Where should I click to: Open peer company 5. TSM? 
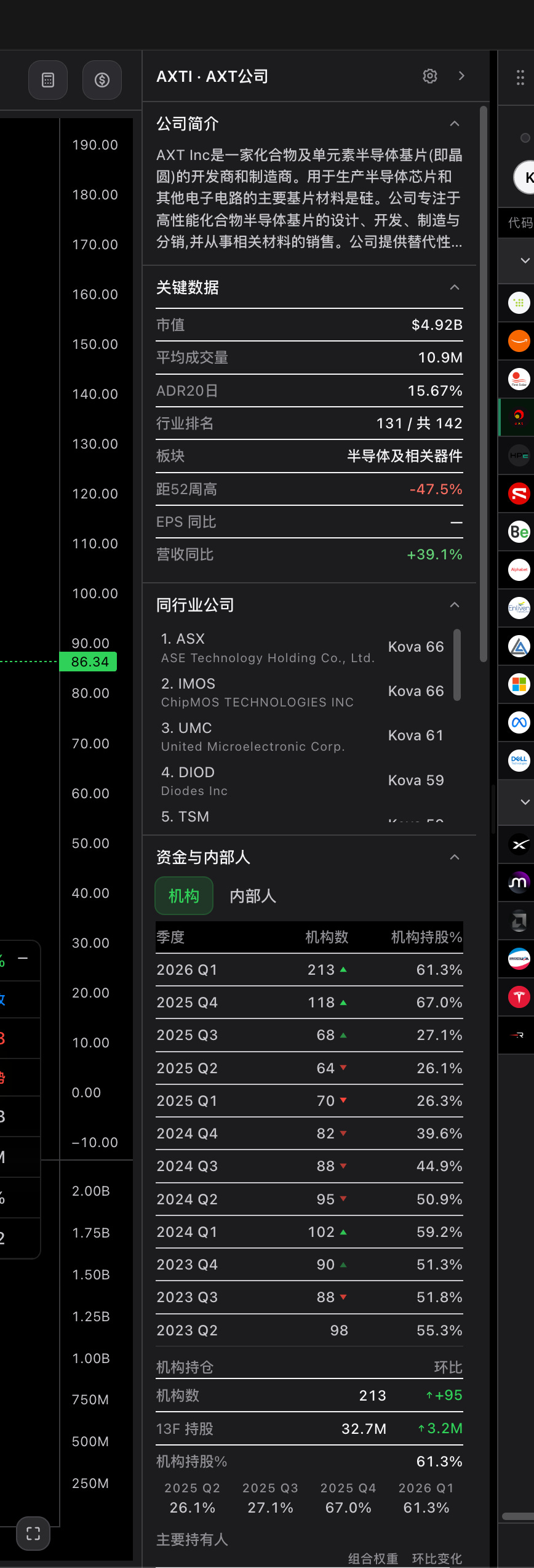click(x=302, y=816)
